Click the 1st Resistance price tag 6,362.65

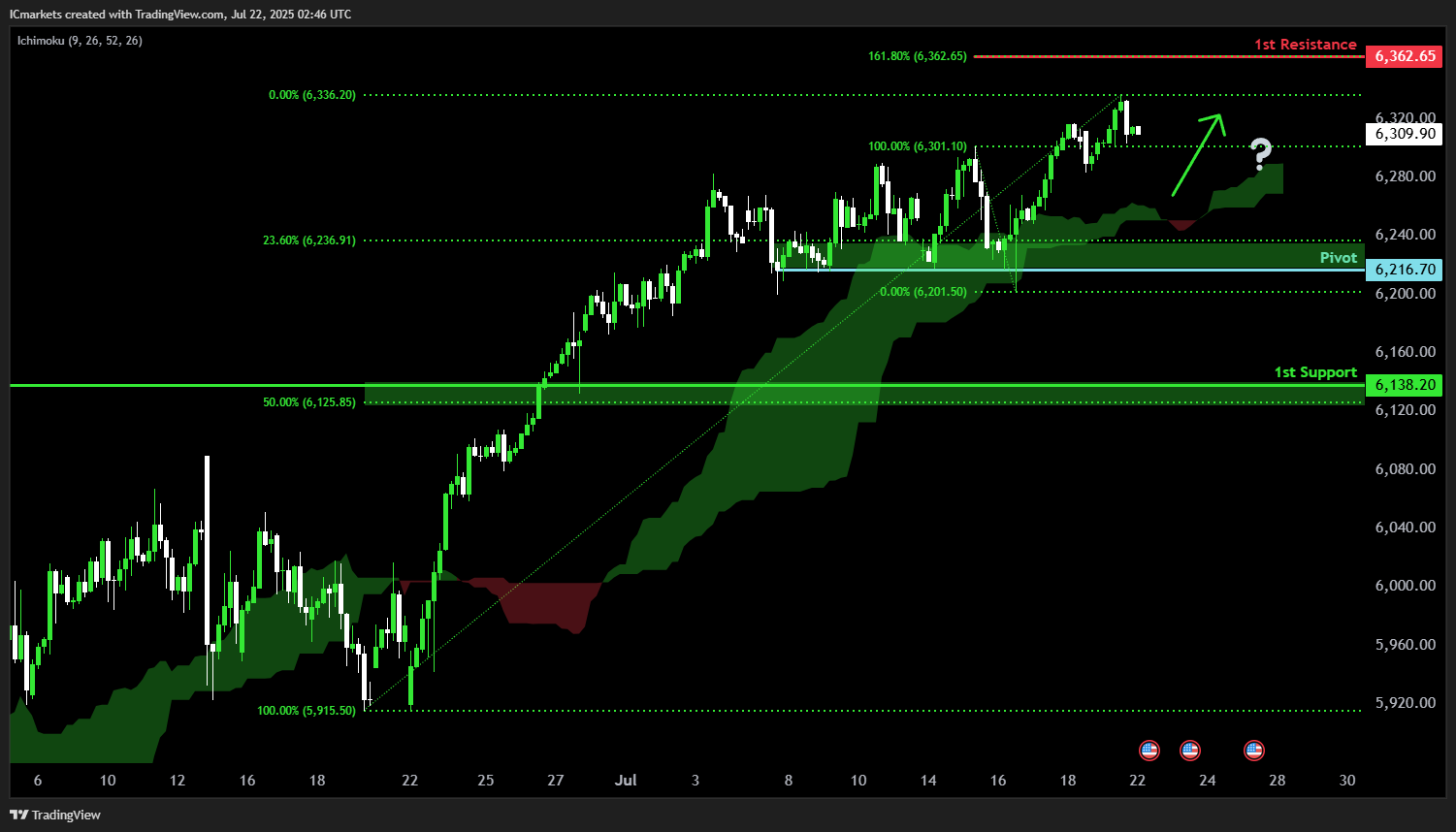coord(1405,56)
